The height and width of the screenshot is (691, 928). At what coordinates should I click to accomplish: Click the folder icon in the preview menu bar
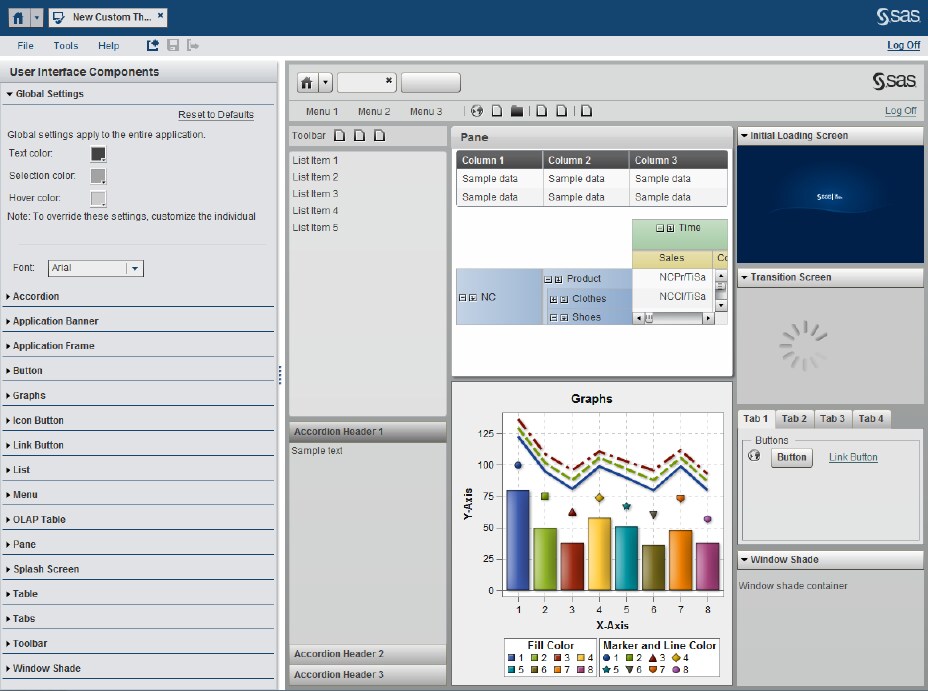[x=517, y=110]
